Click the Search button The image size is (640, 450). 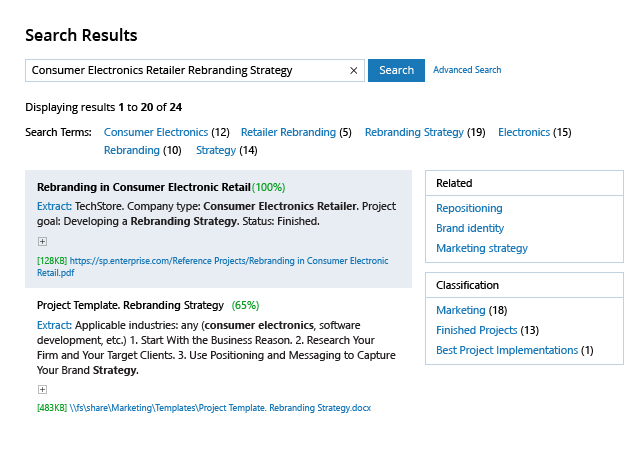[396, 71]
